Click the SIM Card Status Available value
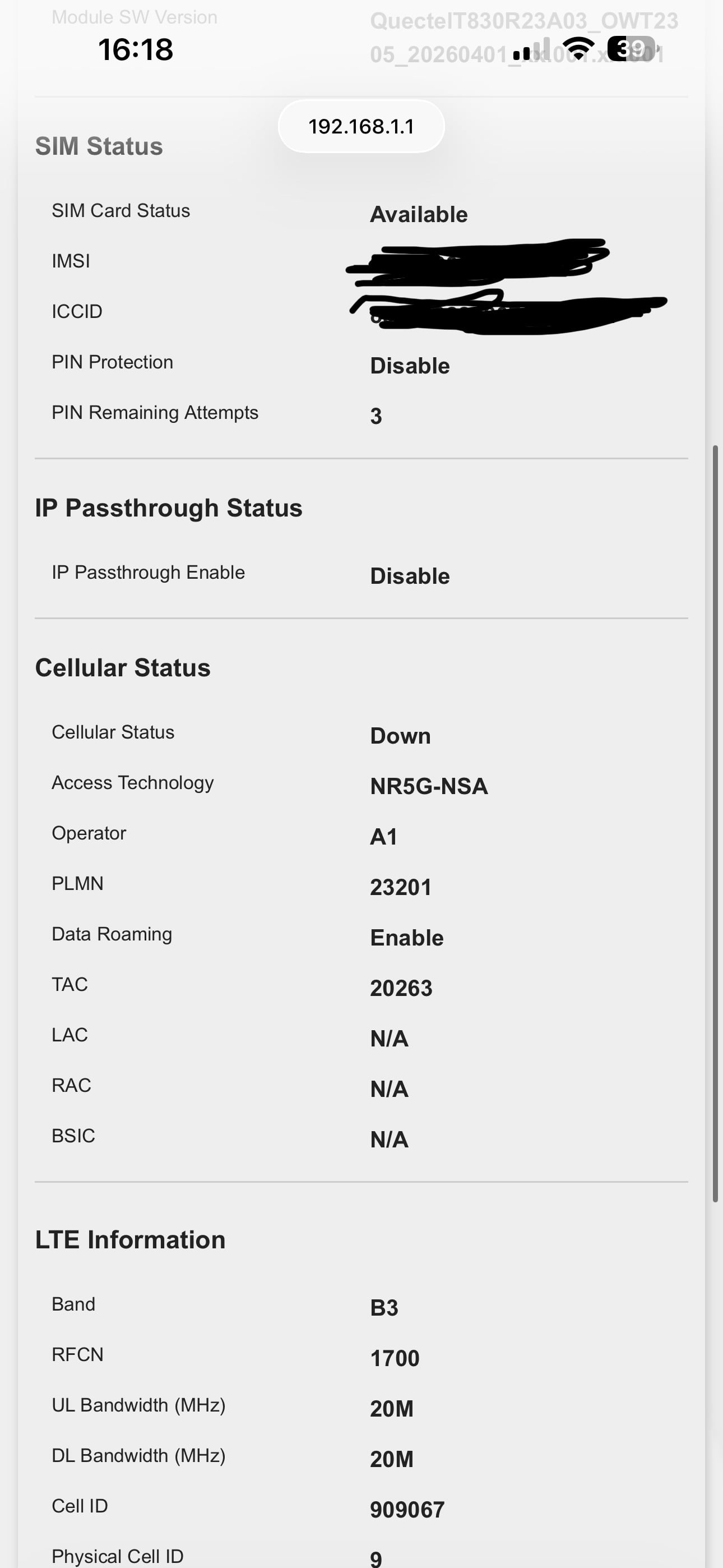This screenshot has width=723, height=1568. click(x=419, y=215)
